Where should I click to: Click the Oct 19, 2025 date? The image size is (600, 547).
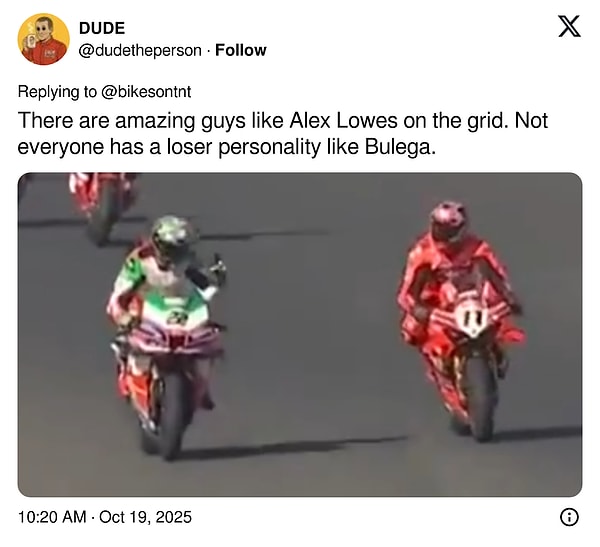point(145,517)
